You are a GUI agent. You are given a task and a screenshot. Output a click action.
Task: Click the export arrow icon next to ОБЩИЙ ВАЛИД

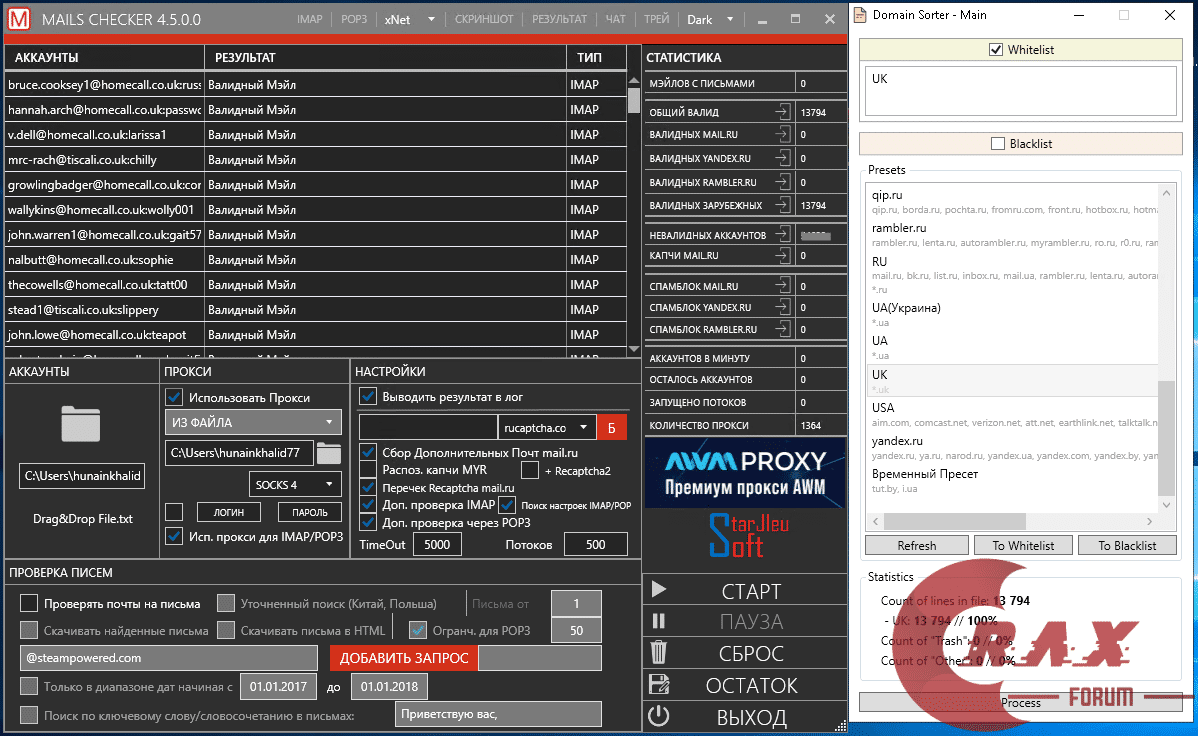(x=782, y=112)
